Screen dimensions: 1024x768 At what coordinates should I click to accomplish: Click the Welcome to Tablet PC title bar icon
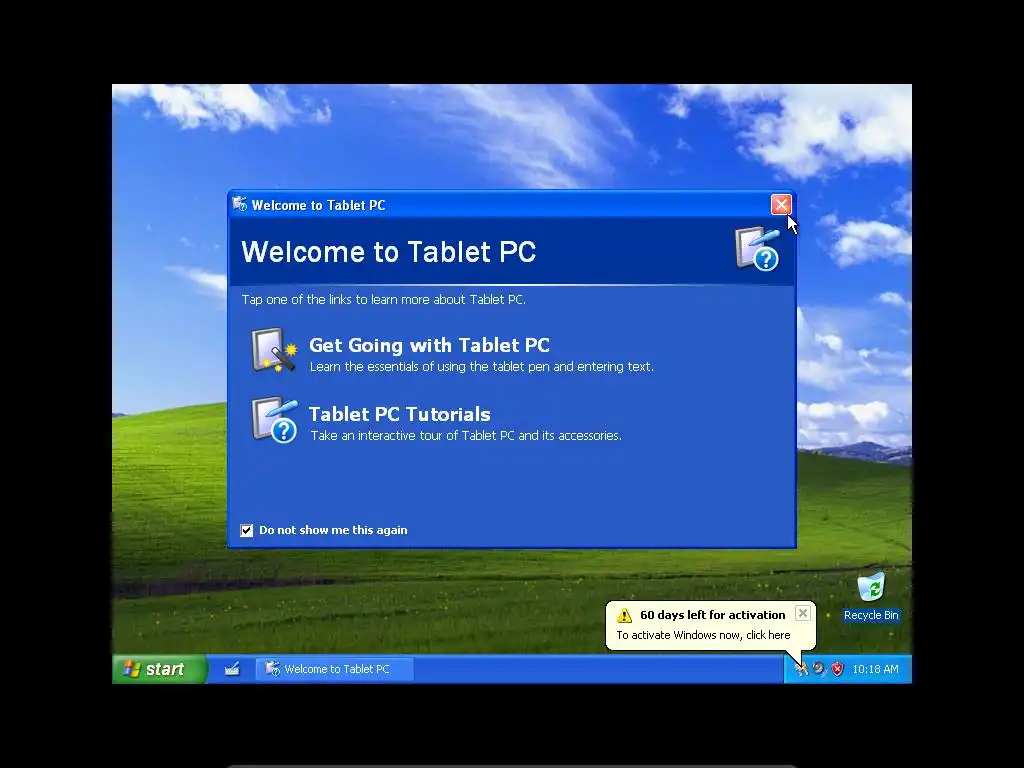240,204
